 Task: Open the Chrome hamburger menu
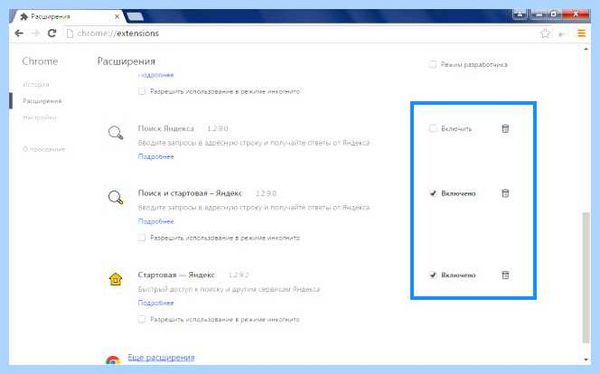point(581,34)
